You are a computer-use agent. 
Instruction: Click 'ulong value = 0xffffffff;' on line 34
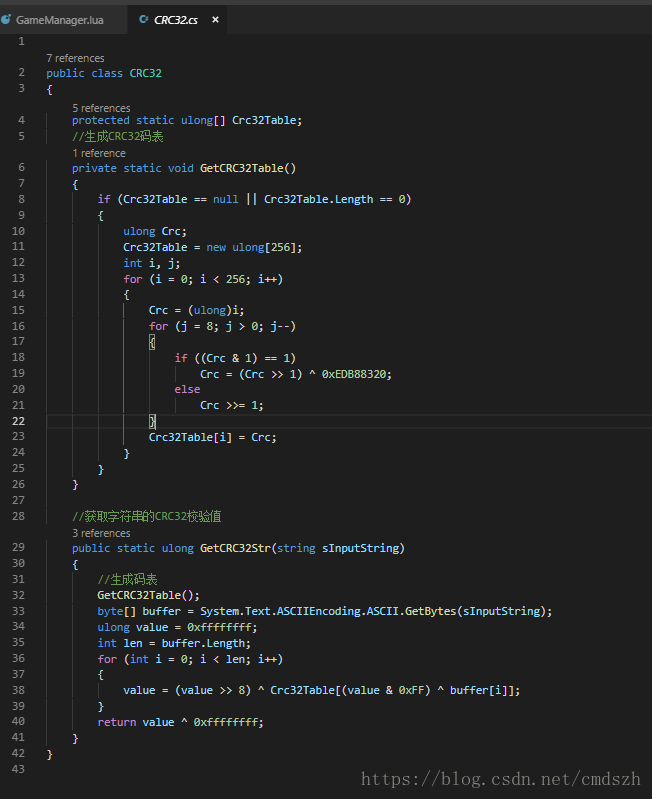pyautogui.click(x=177, y=627)
